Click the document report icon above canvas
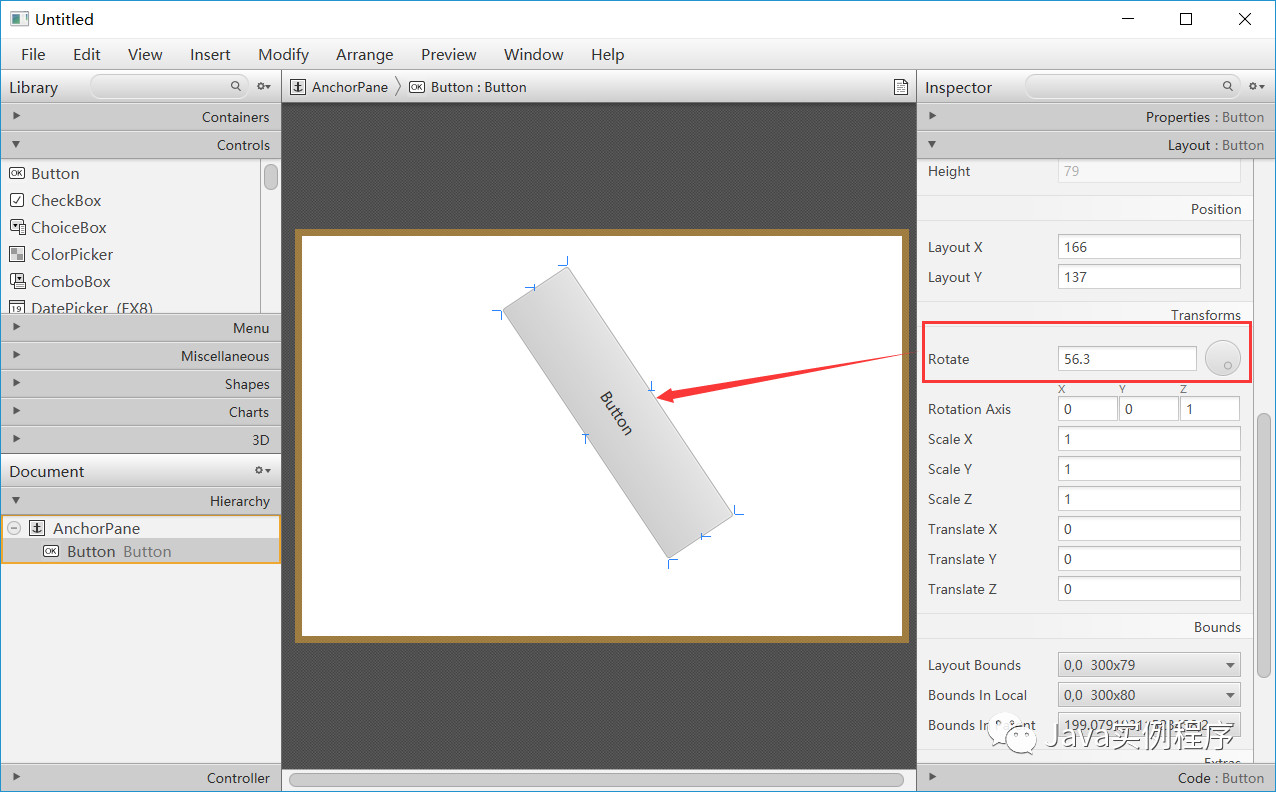This screenshot has height=792, width=1276. point(901,87)
